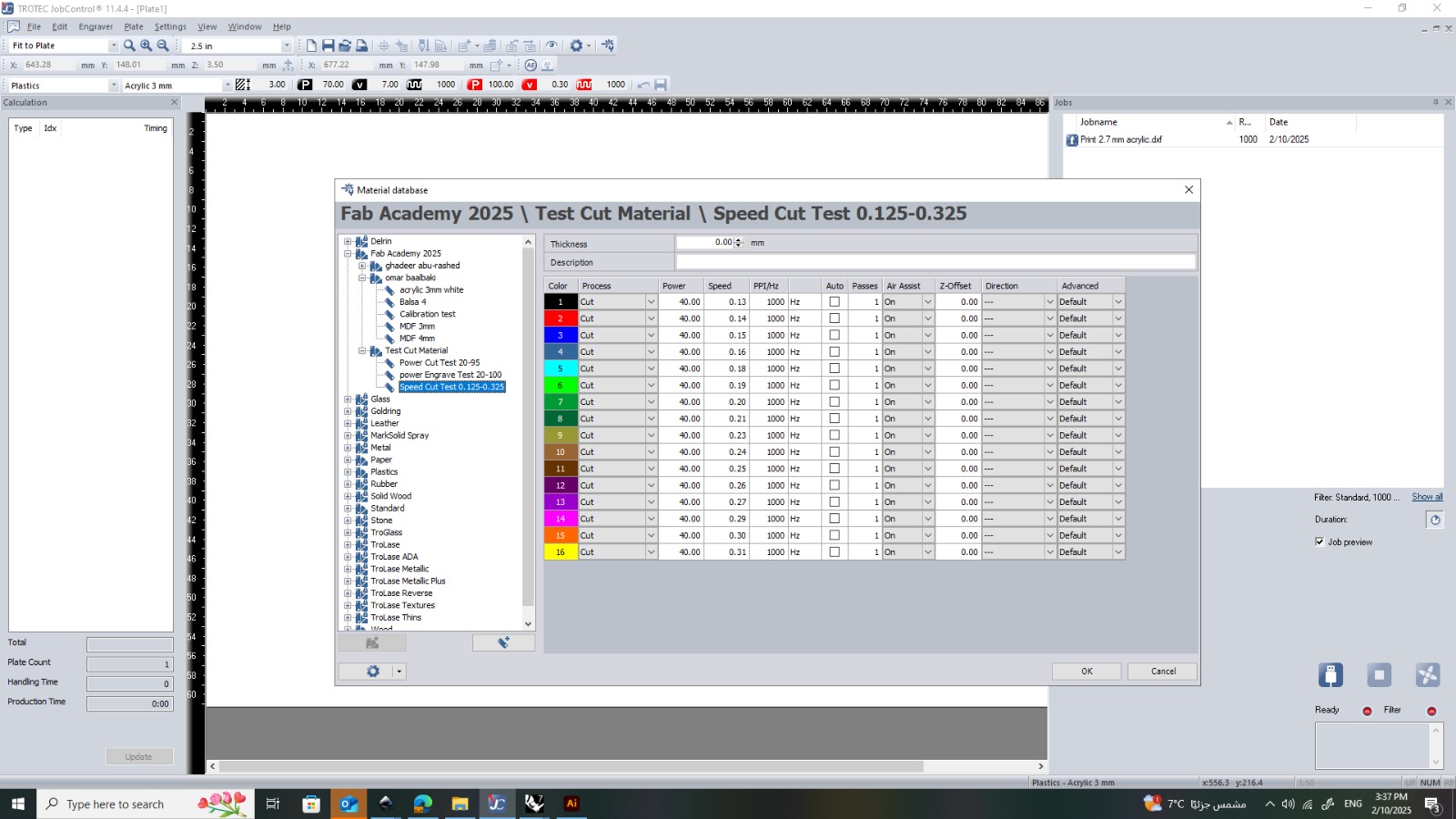Toggle Auto checkbox for color 11 row
The width and height of the screenshot is (1456, 819).
click(x=834, y=469)
